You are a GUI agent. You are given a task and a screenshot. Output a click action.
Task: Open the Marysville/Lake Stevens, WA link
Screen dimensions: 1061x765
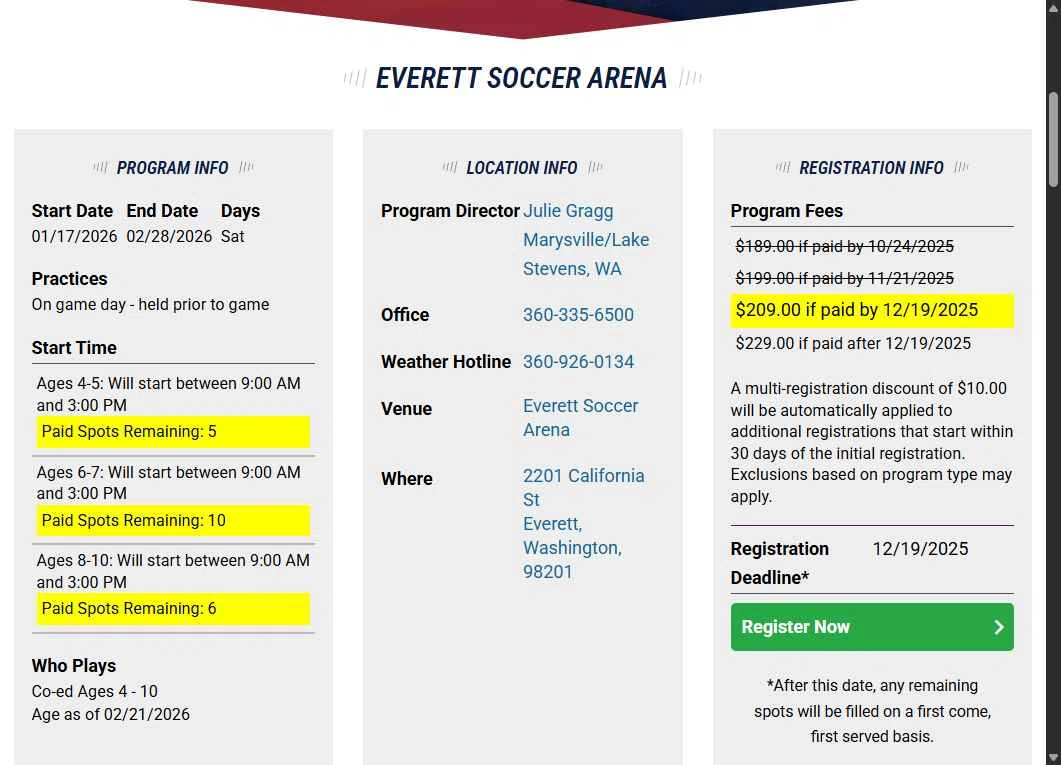586,254
